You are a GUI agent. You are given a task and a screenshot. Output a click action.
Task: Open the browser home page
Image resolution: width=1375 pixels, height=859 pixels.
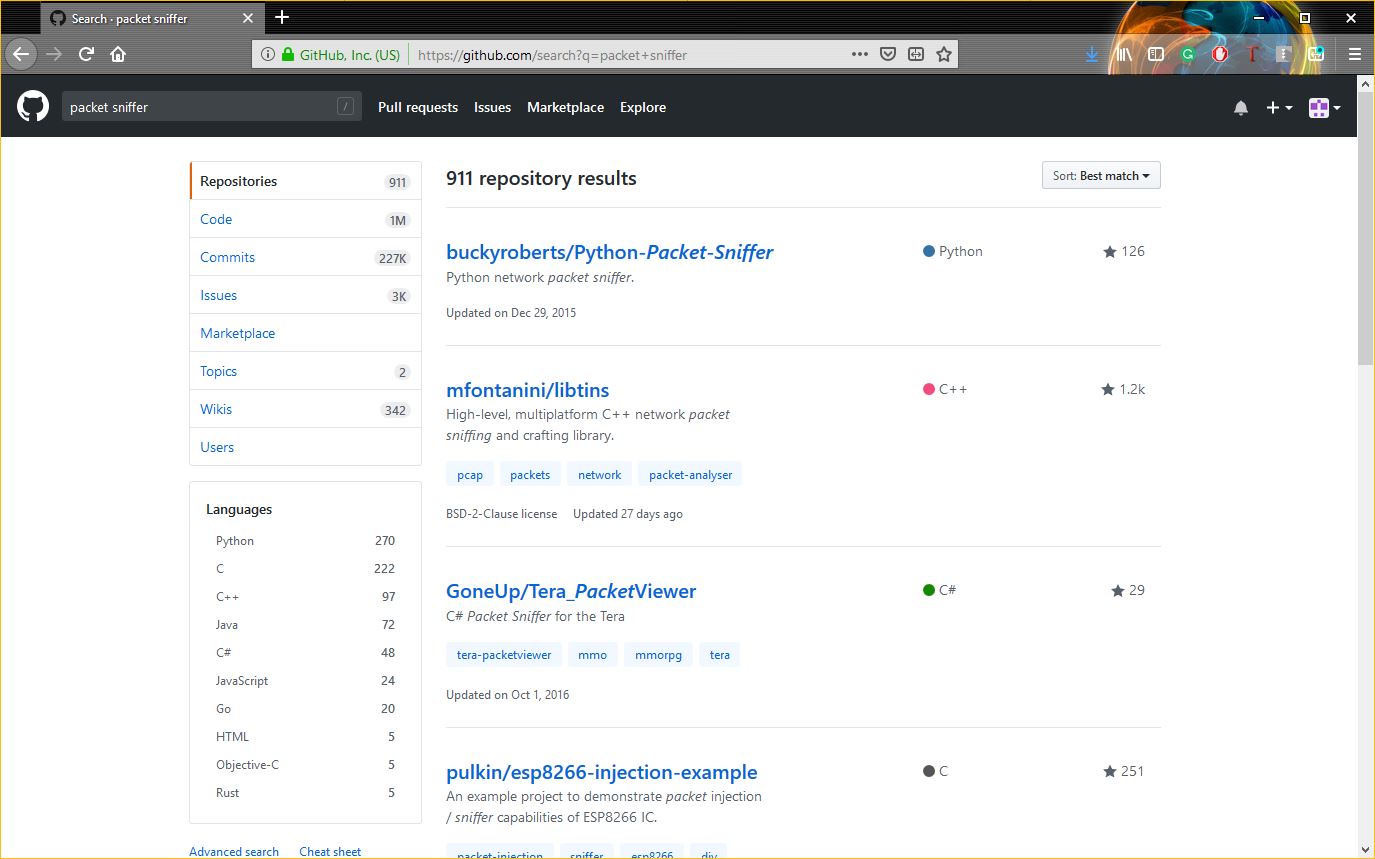click(118, 54)
